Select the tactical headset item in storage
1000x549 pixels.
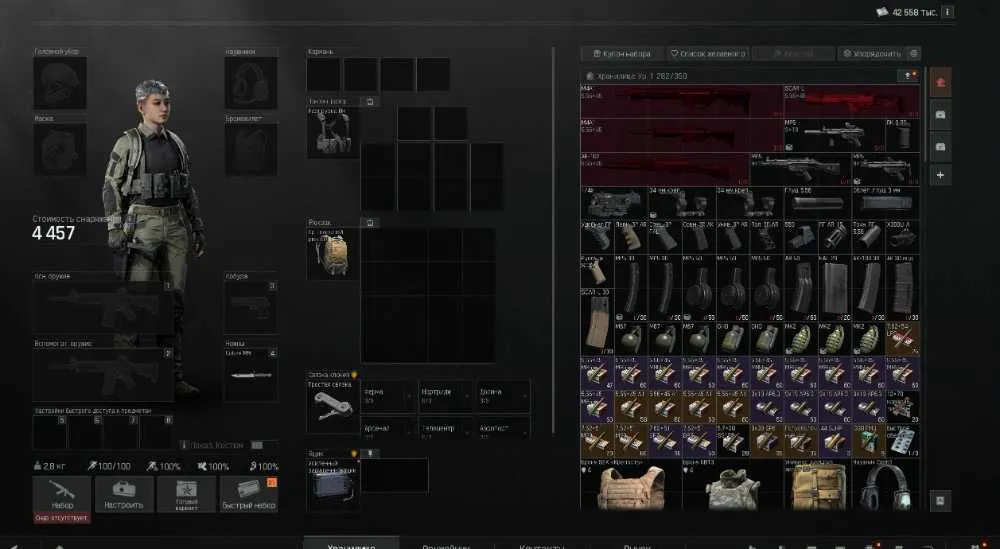point(886,484)
